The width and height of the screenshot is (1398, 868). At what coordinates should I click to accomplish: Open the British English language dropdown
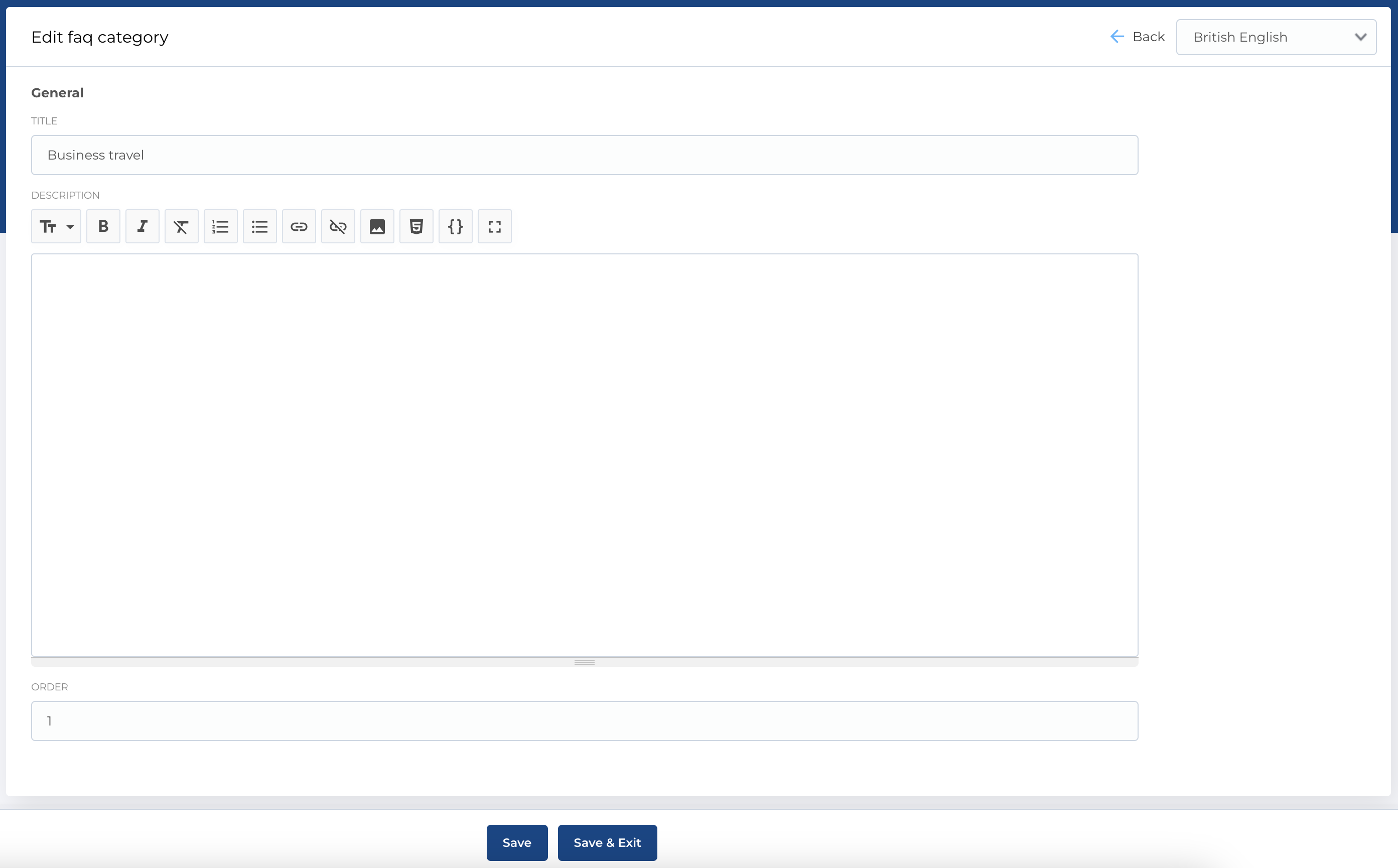tap(1263, 37)
